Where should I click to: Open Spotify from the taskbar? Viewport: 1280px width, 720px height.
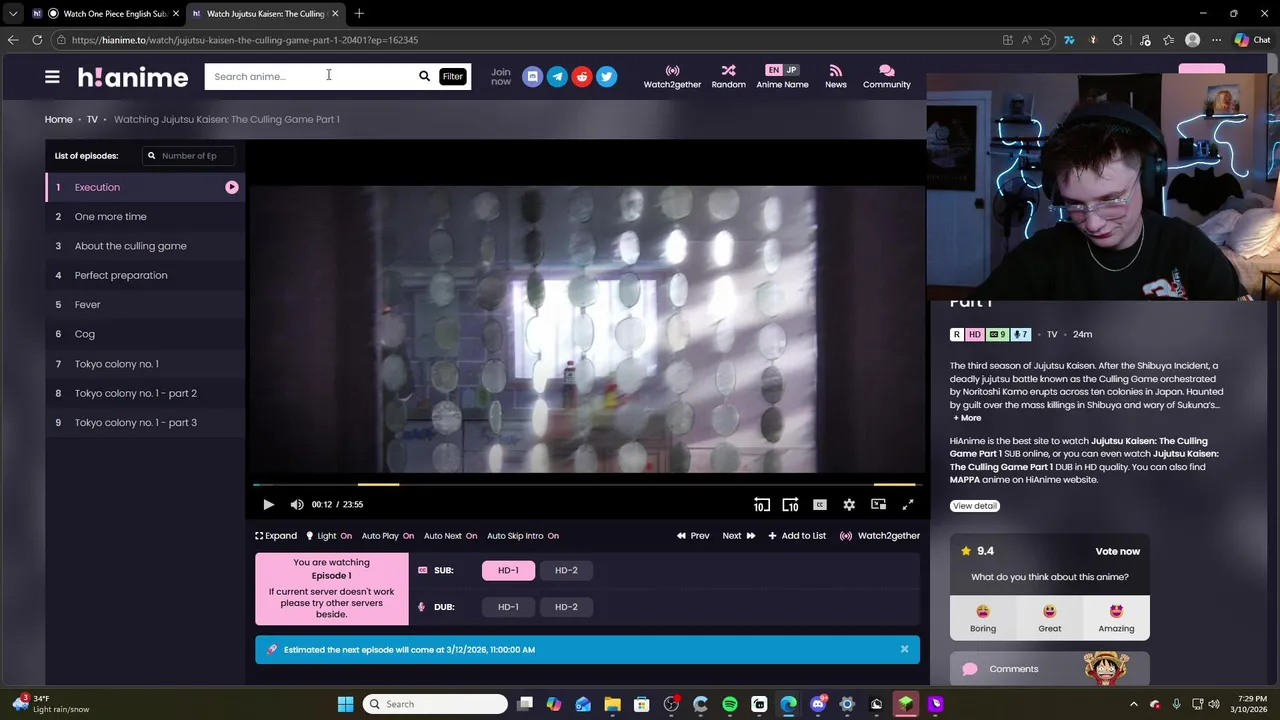[x=730, y=704]
